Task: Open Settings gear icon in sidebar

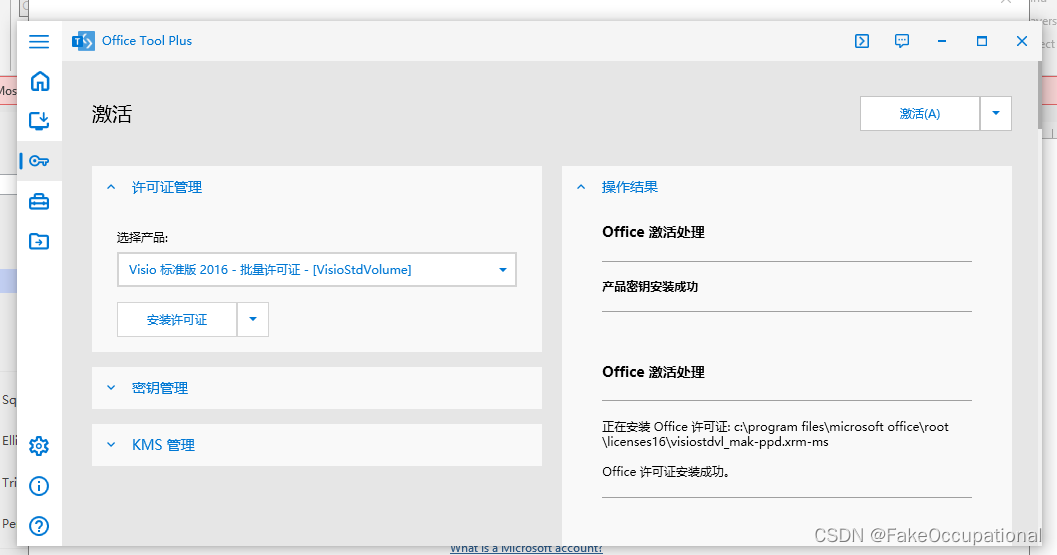Action: coord(39,446)
